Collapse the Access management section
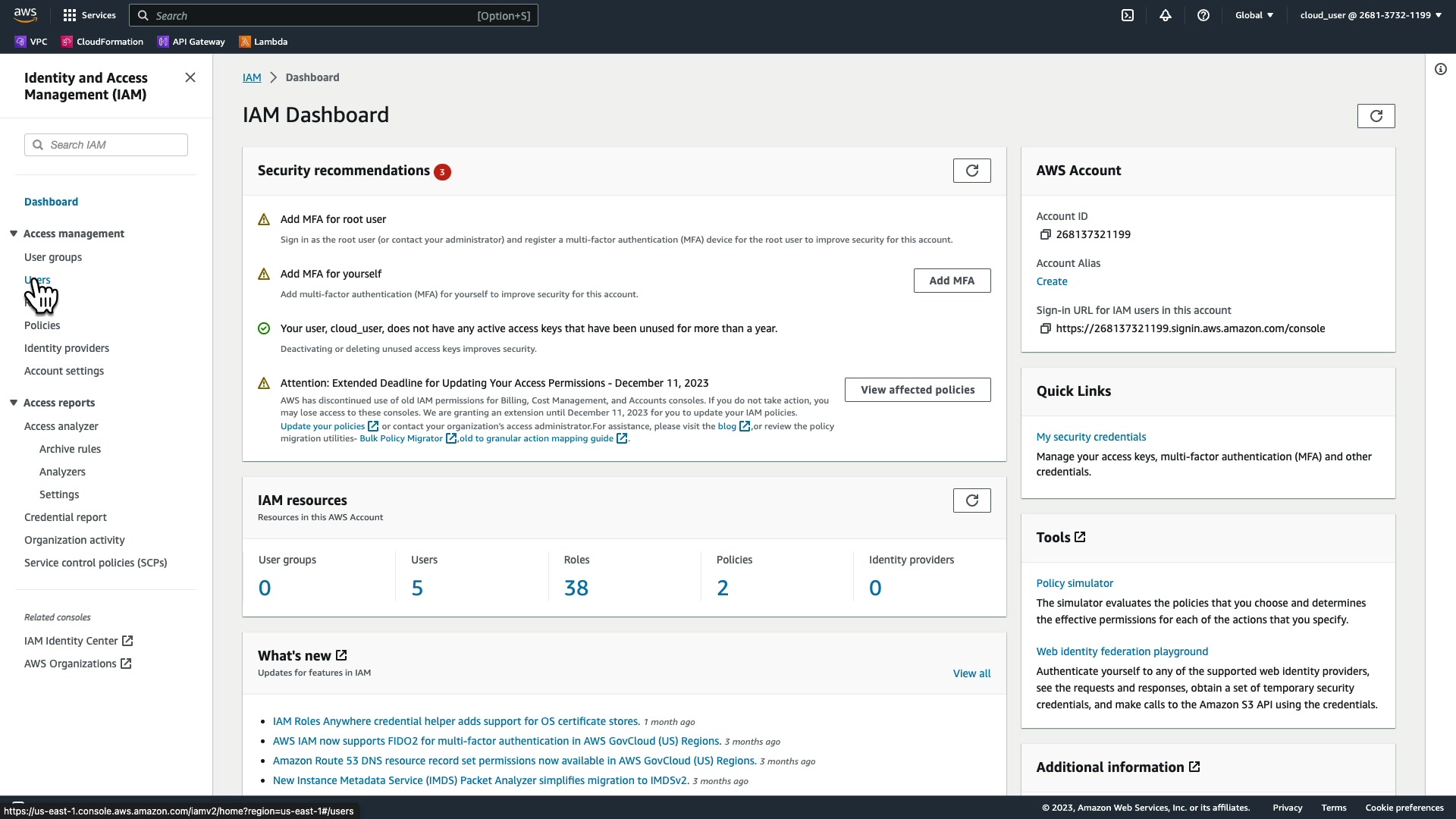This screenshot has height=819, width=1456. coord(14,234)
